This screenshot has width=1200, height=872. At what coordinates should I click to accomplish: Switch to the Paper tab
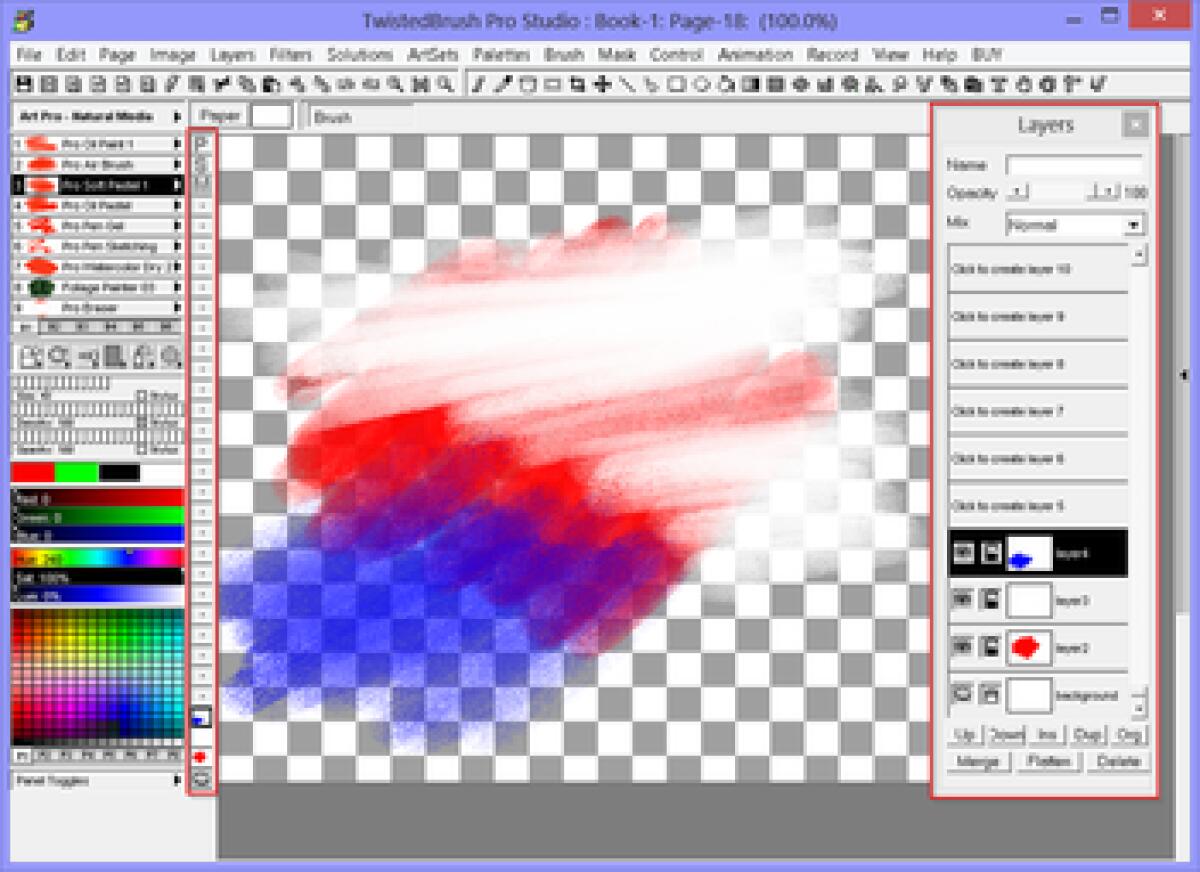[x=218, y=115]
